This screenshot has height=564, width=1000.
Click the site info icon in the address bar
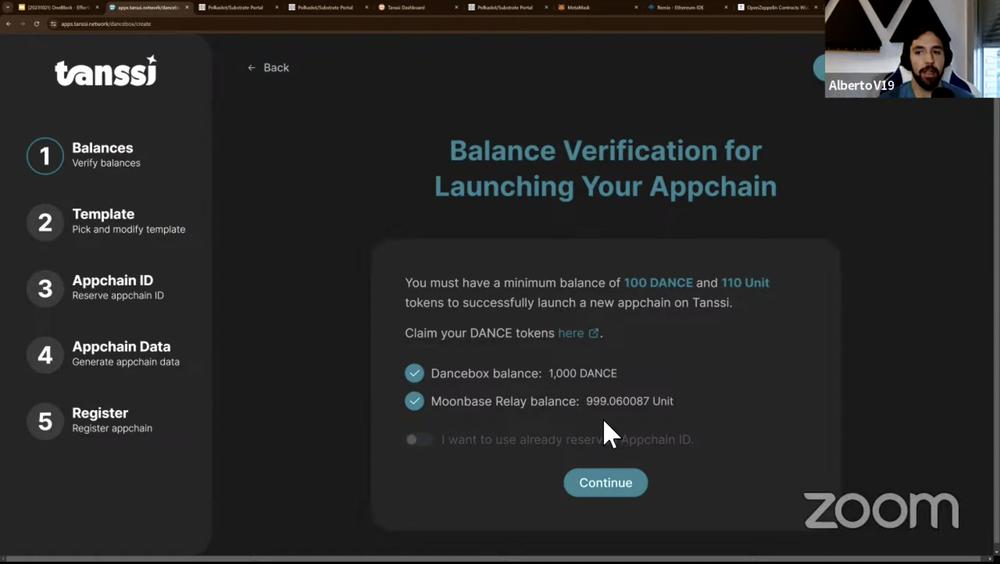[54, 24]
